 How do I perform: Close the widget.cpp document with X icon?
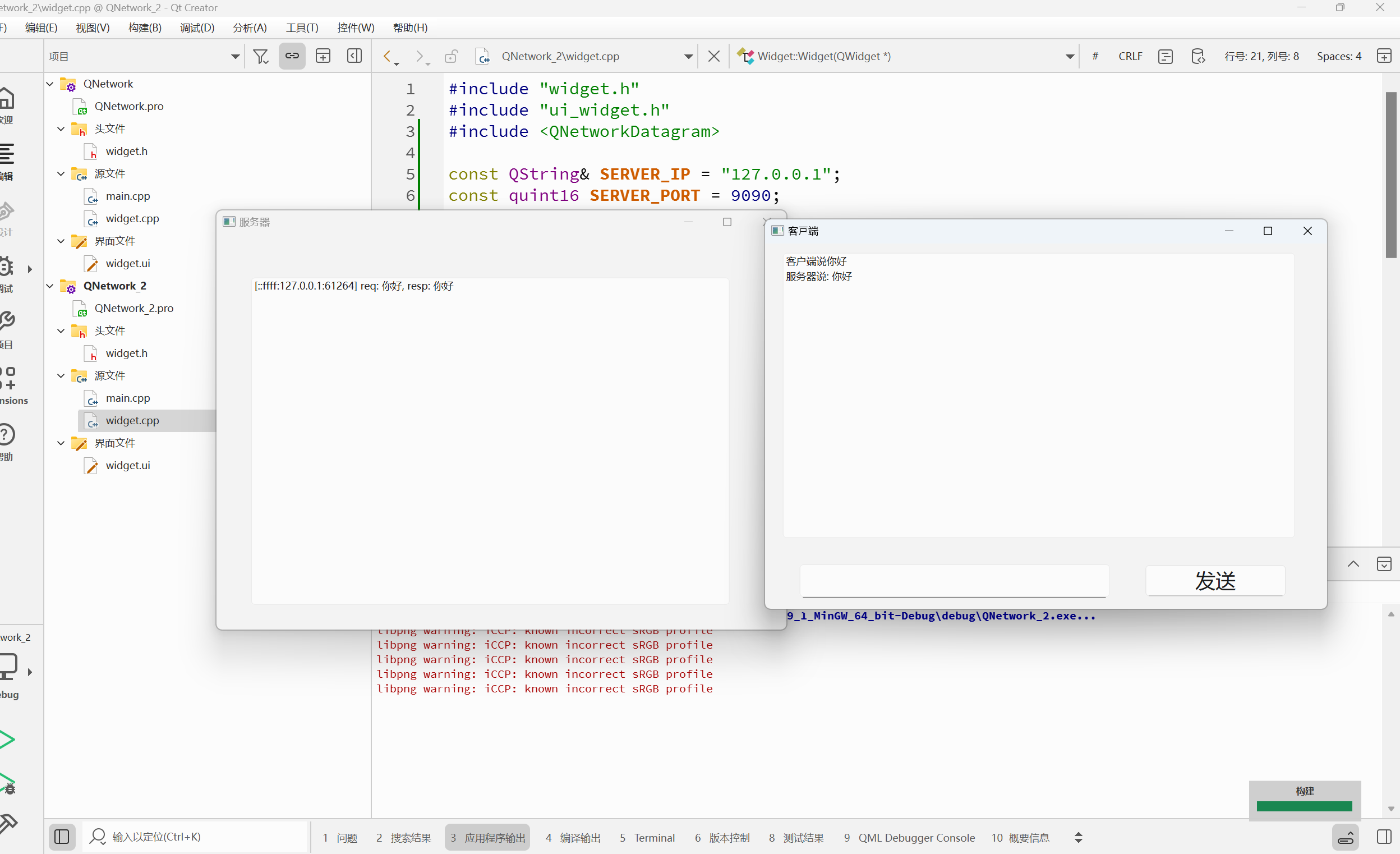pos(713,56)
